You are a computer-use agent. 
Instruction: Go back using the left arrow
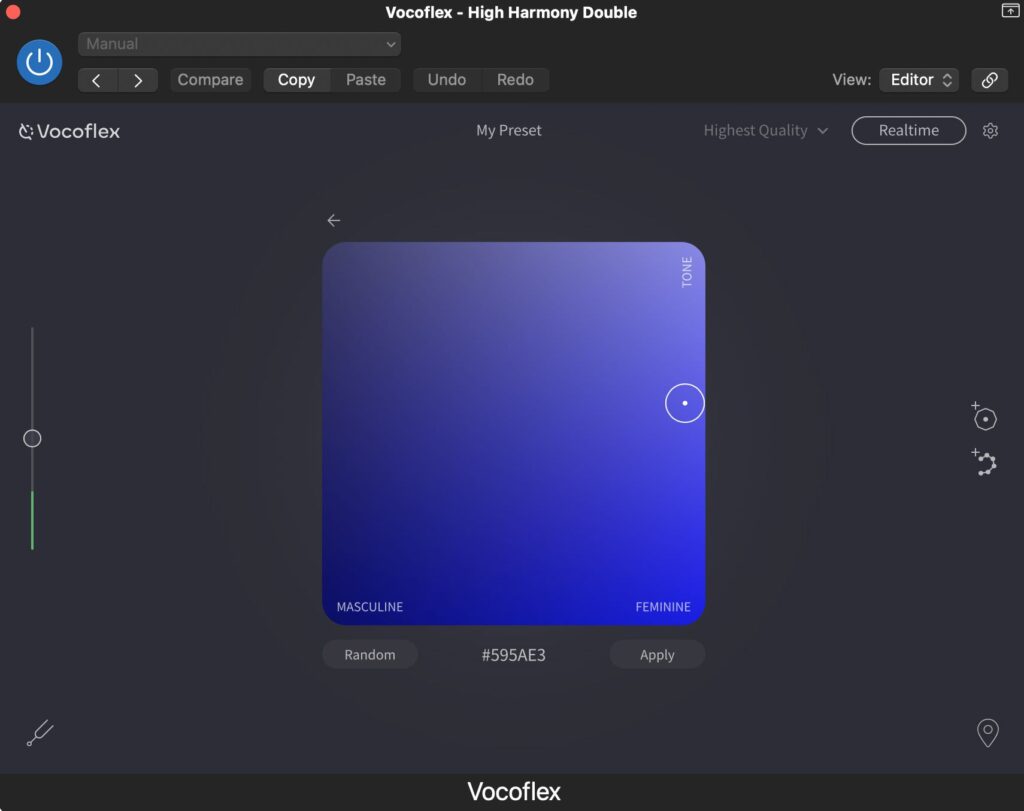pos(334,221)
